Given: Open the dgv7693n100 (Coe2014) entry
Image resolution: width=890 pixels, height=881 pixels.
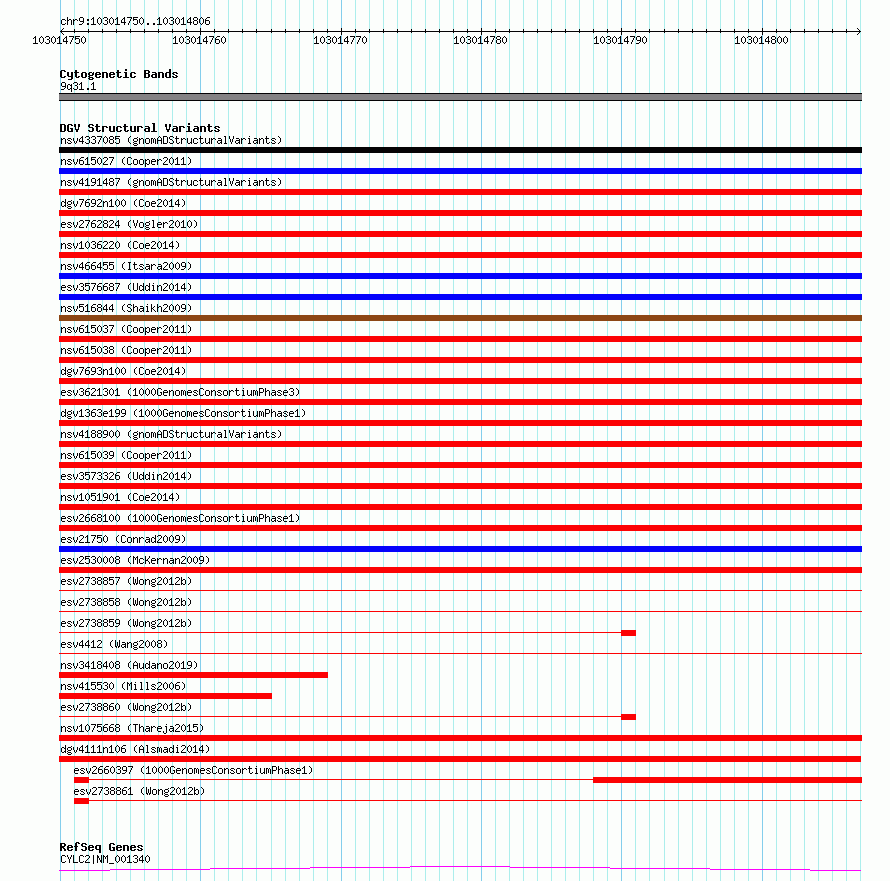Looking at the screenshot, I should click(x=123, y=371).
